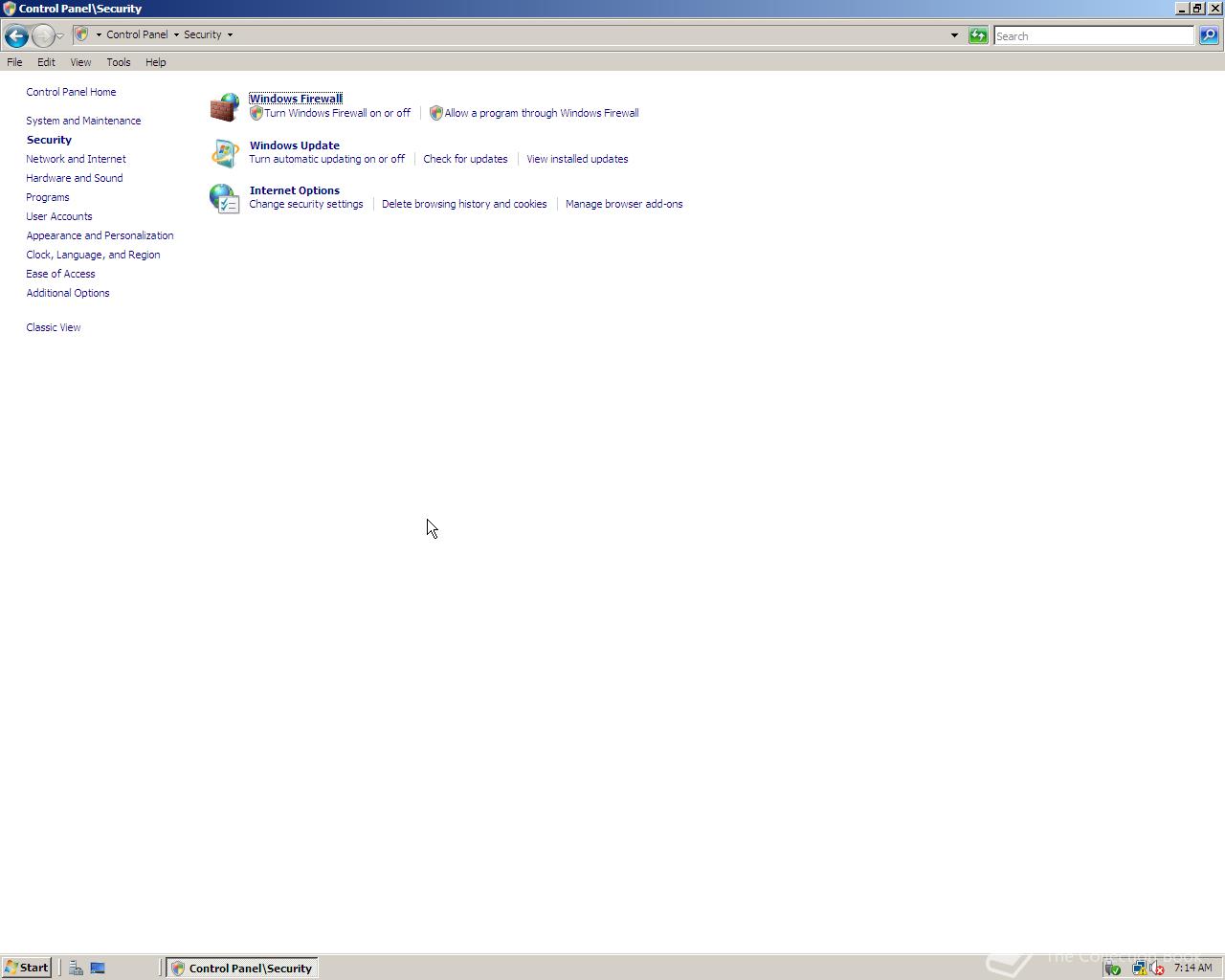Open the Internet Options globe icon
Viewport: 1225px width, 980px height.
225,199
